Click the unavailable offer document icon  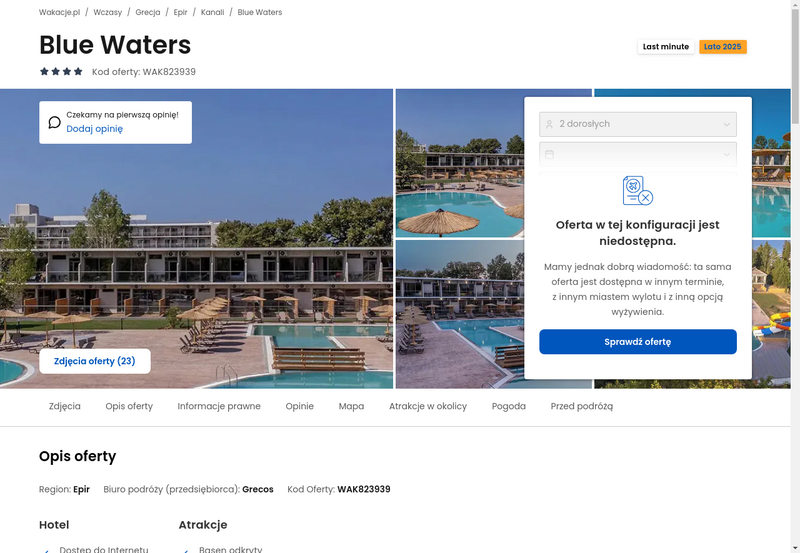(638, 190)
